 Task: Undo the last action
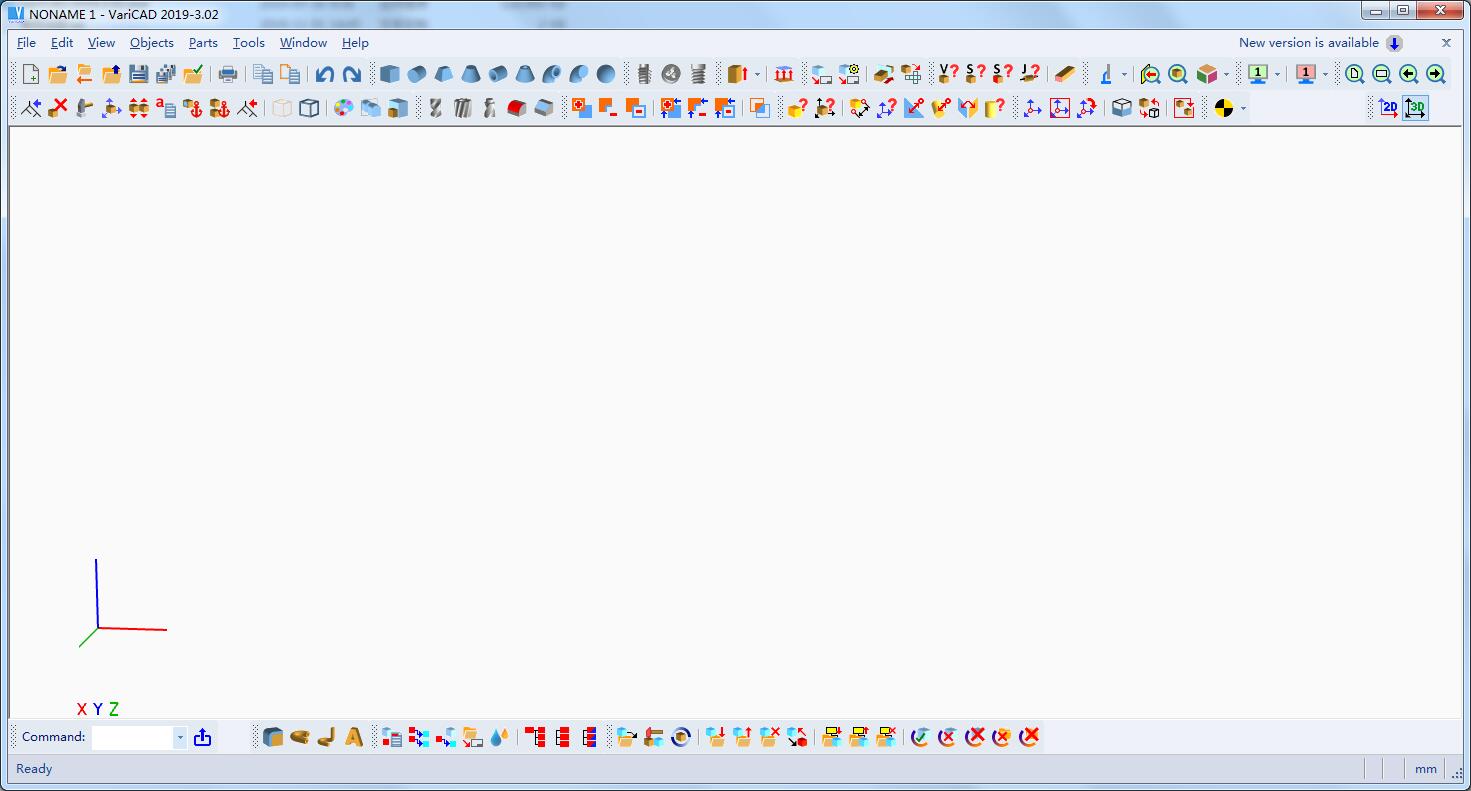coord(325,74)
